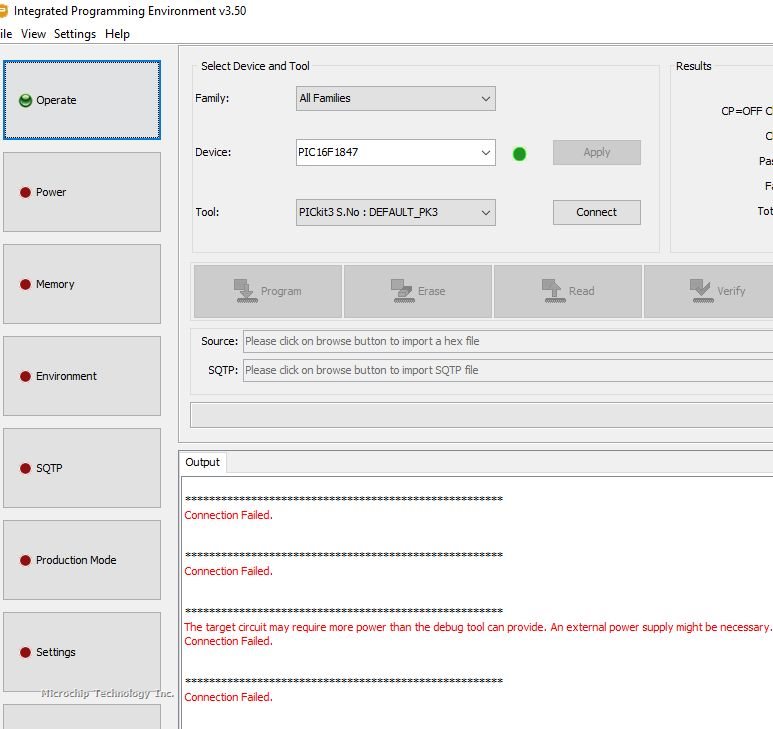Screen dimensions: 773x729
Task: Click the Apply button
Action: [596, 152]
